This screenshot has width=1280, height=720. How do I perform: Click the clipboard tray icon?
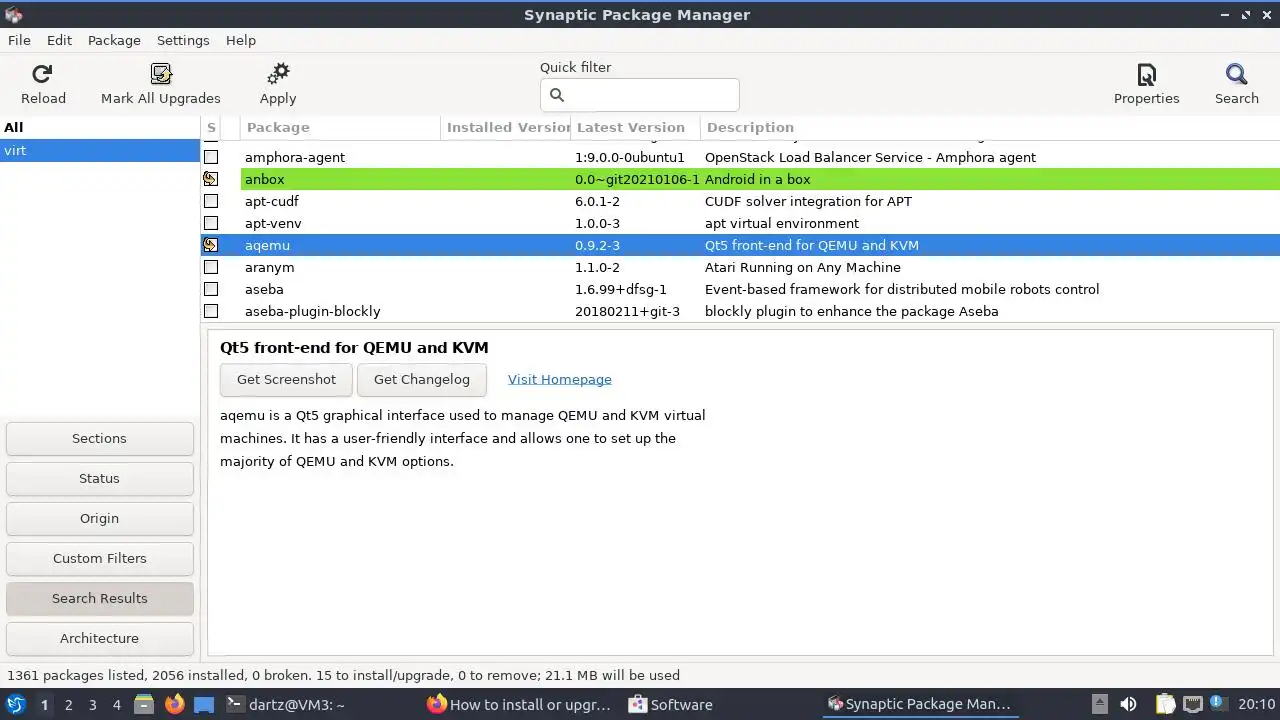point(1165,704)
